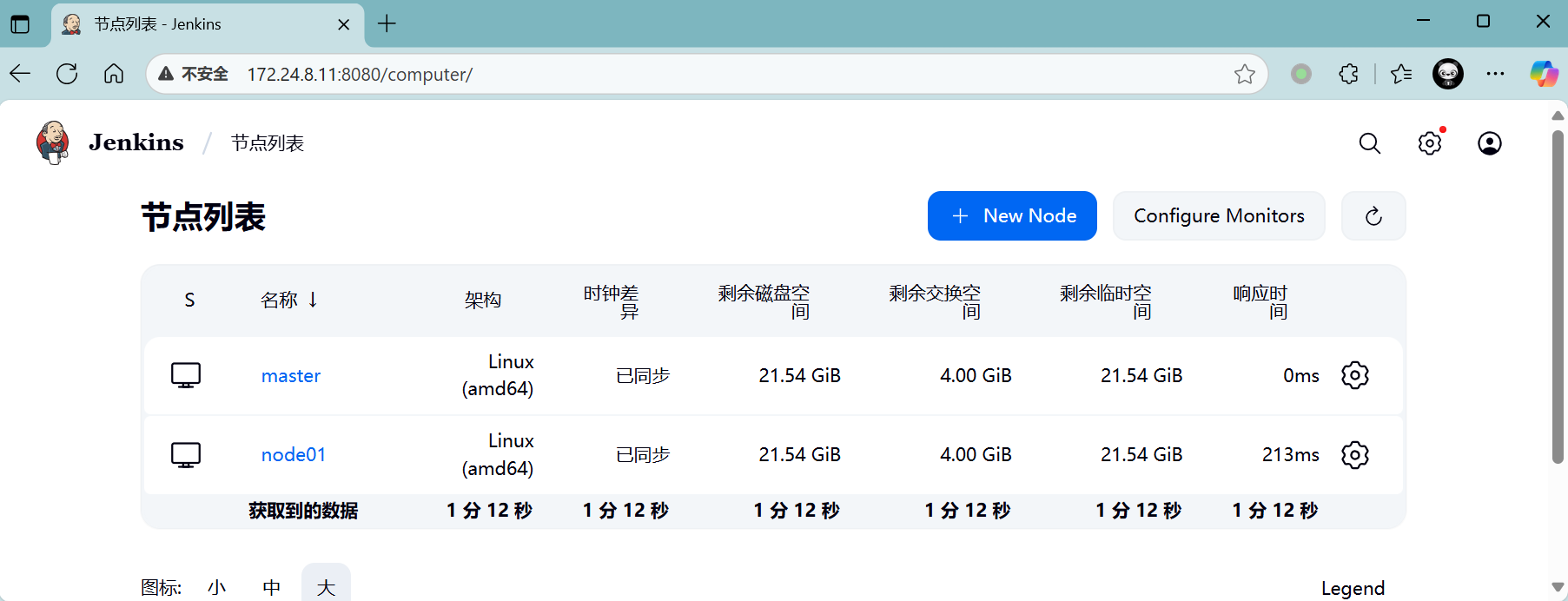Open Jenkins search magnifier icon
This screenshot has height=601, width=1568.
(x=1369, y=143)
